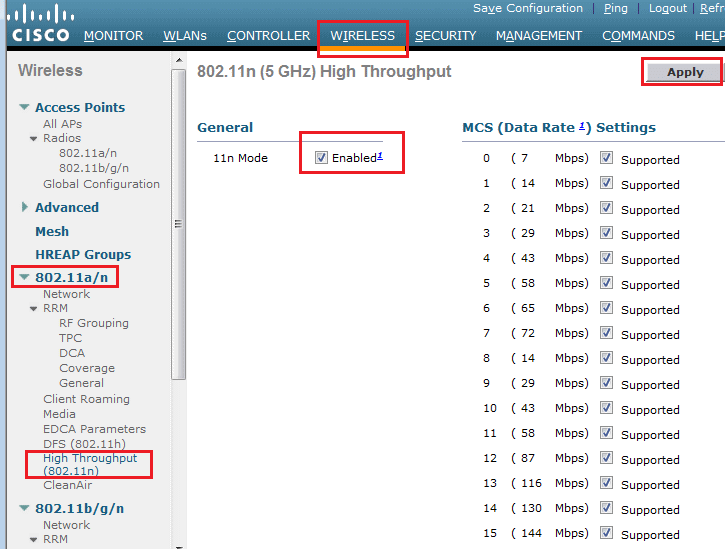The image size is (727, 549).
Task: Open footnote 1 next to Enabled
Action: tap(380, 156)
